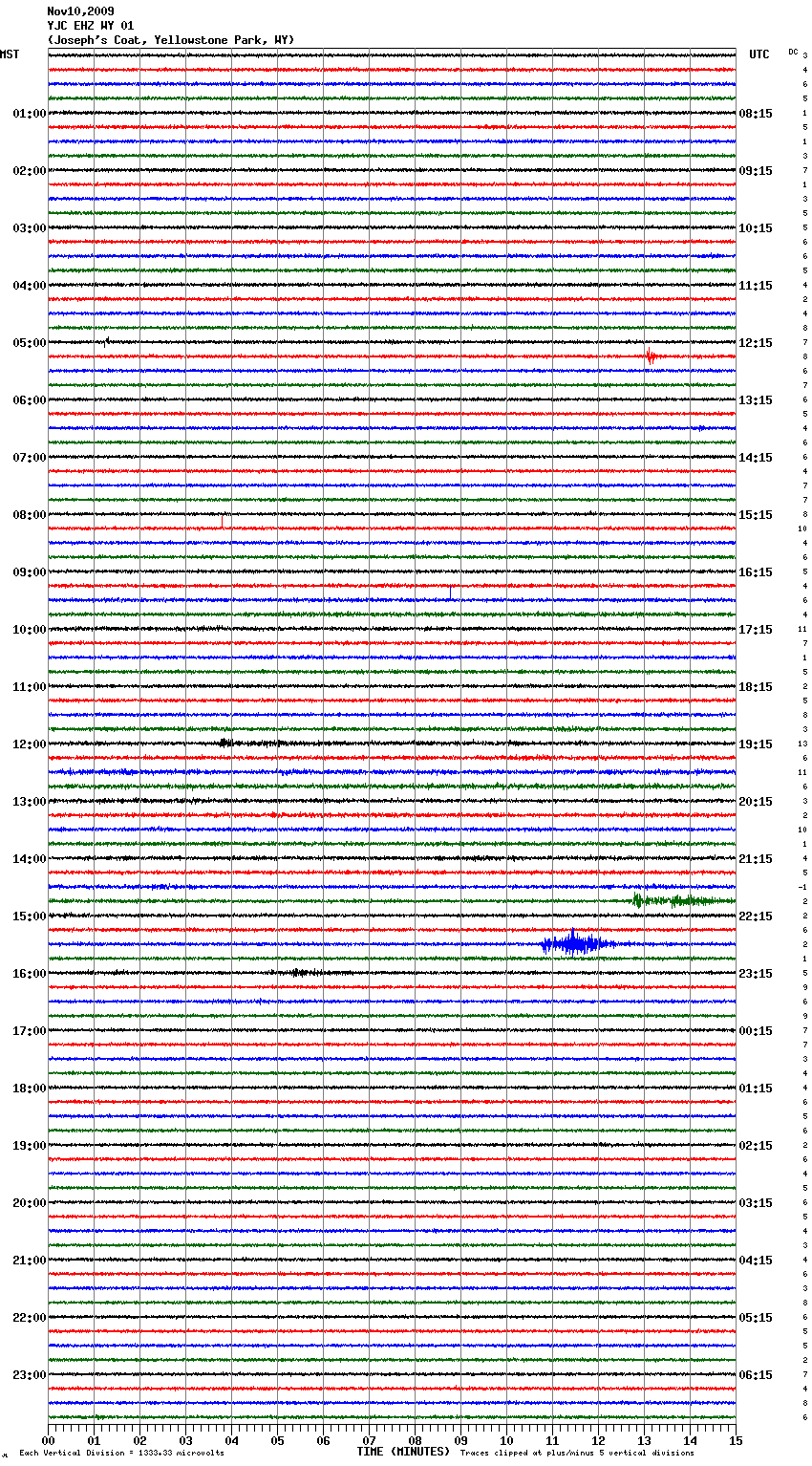Click the minute 03 tick label on time axis
Viewport: 812px width, 1466px height.
point(185,1440)
